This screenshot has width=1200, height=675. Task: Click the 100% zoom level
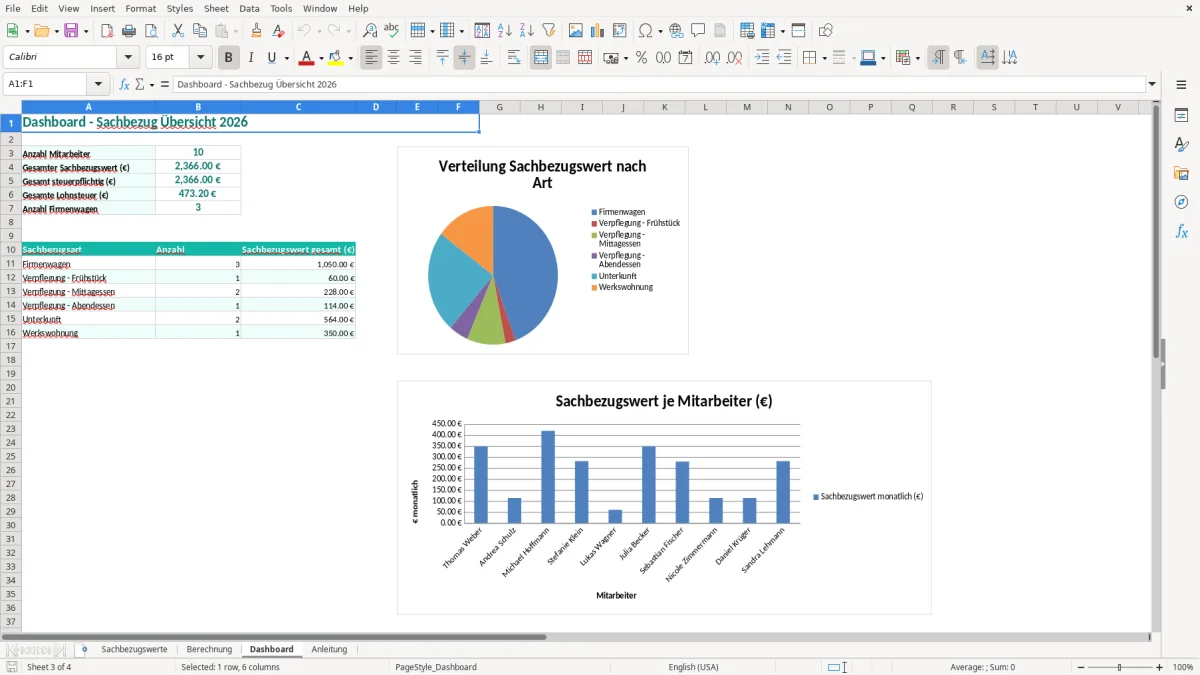(1183, 667)
